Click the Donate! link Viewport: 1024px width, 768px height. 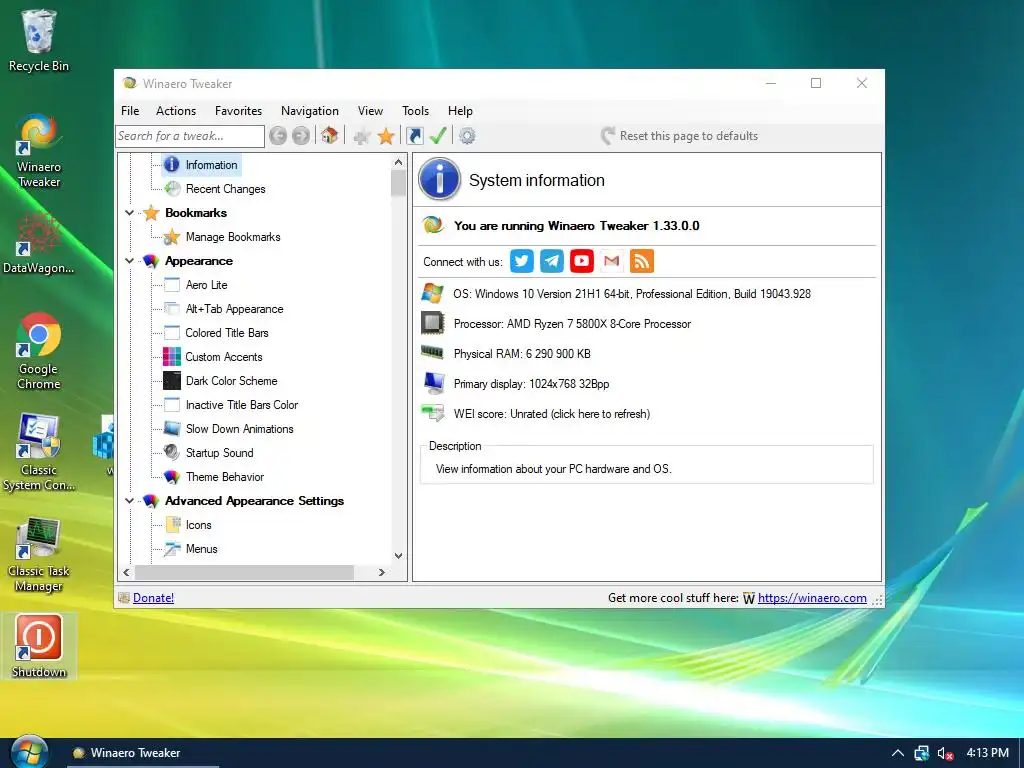153,598
